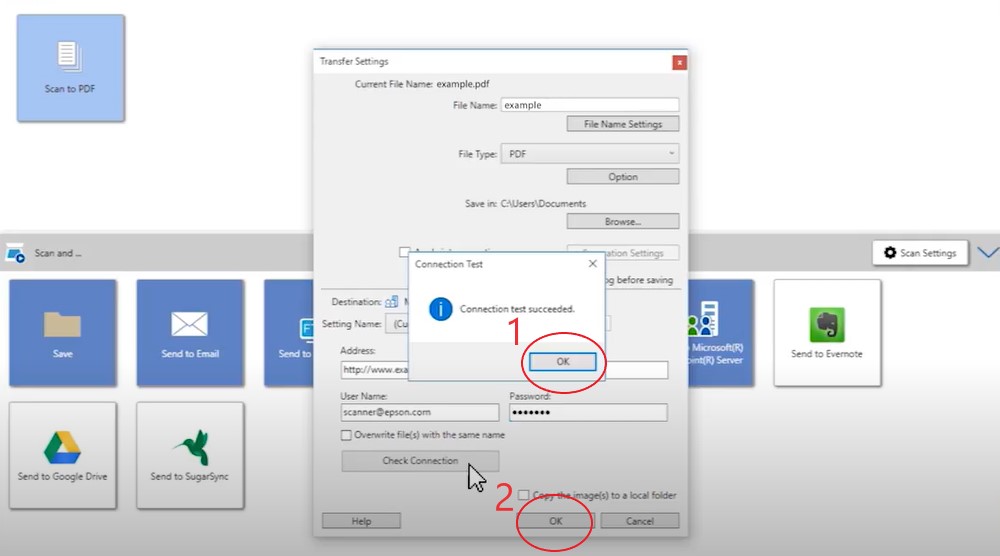Click the User Name input field

point(419,412)
